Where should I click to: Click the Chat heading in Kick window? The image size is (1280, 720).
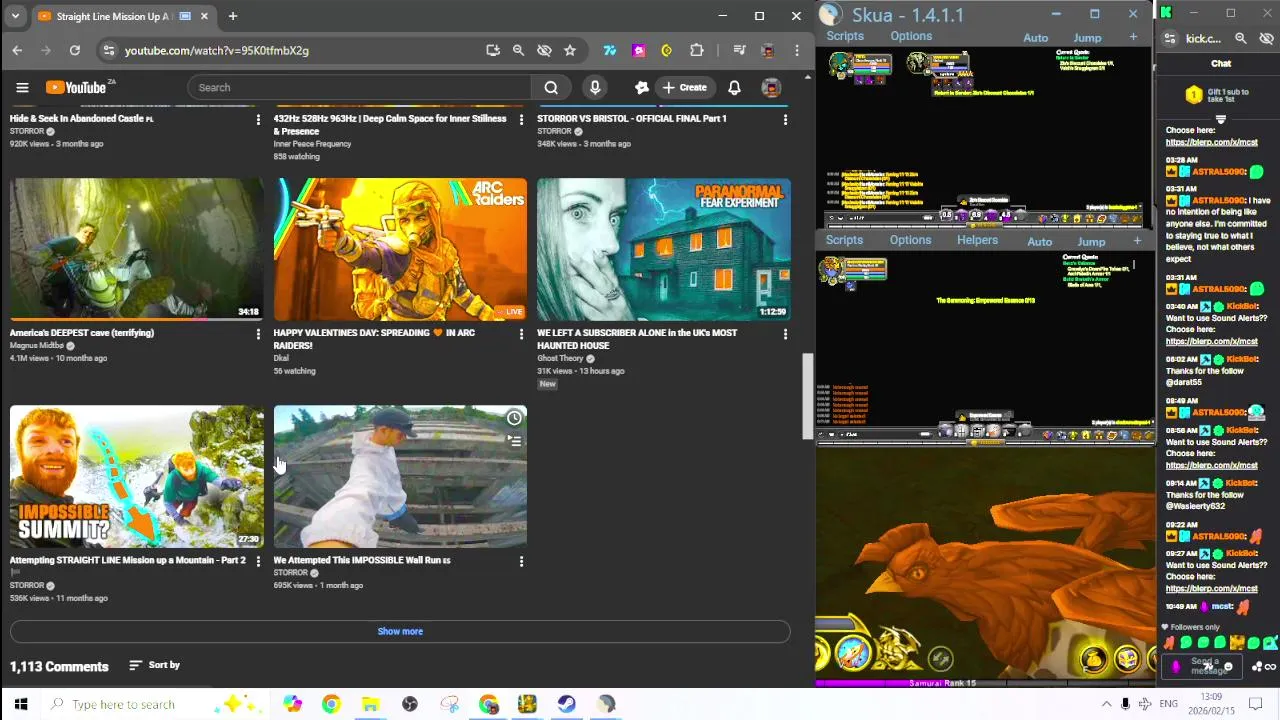1221,63
